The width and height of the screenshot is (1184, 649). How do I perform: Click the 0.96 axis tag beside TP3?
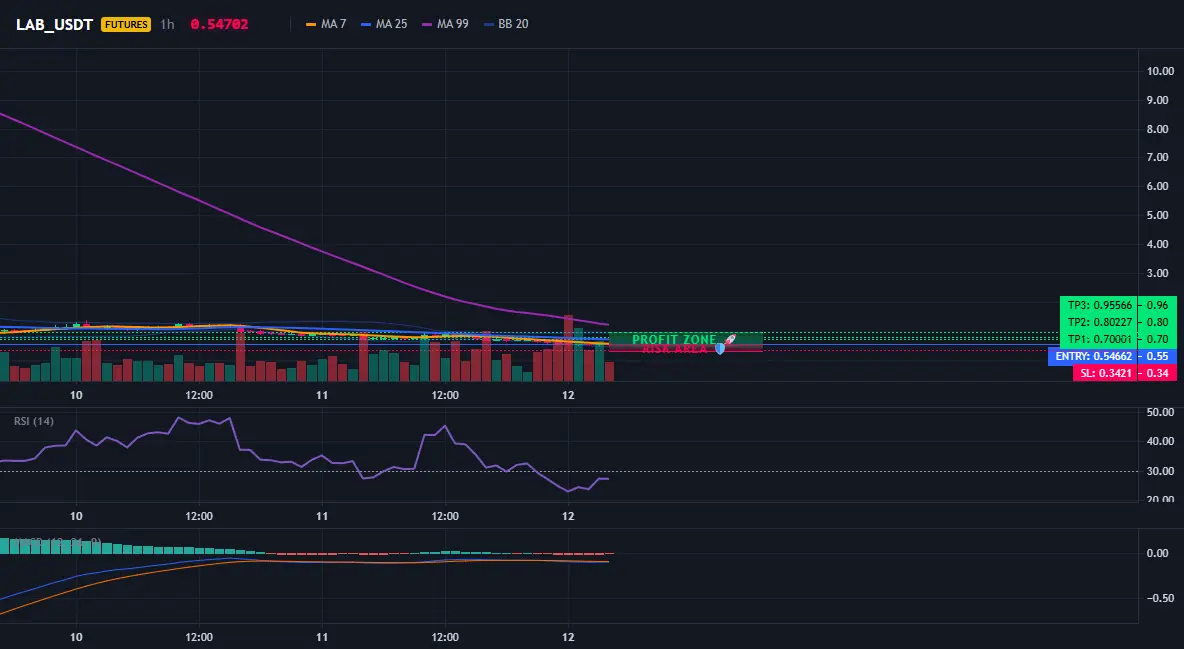(1158, 305)
